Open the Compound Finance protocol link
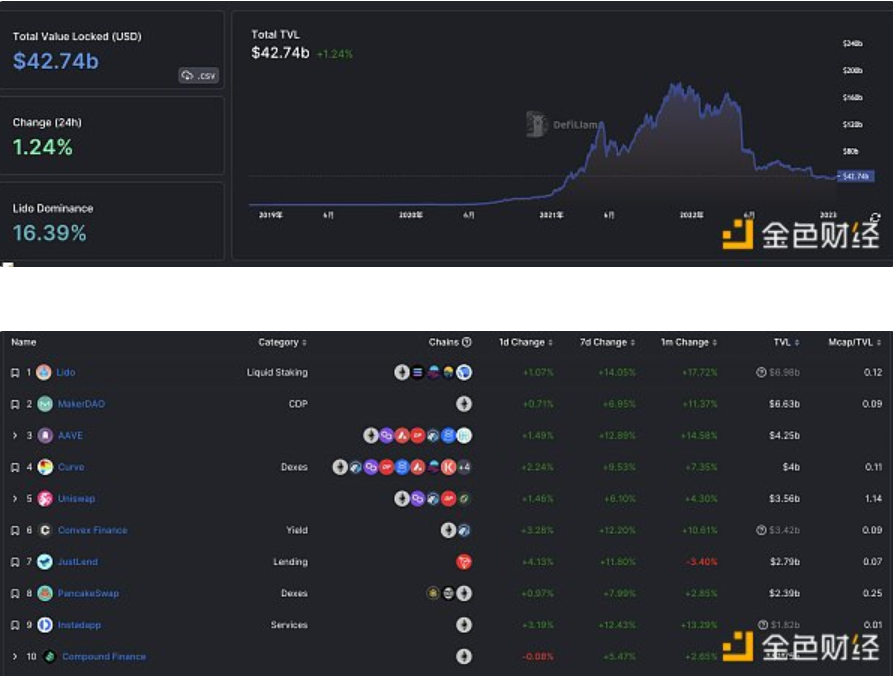The image size is (893, 676). tap(104, 657)
